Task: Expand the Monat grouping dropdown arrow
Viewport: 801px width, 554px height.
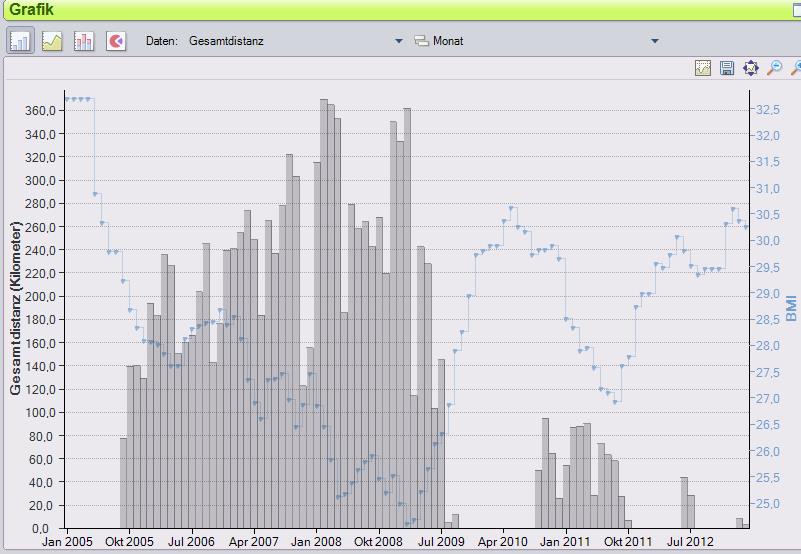Action: (655, 41)
